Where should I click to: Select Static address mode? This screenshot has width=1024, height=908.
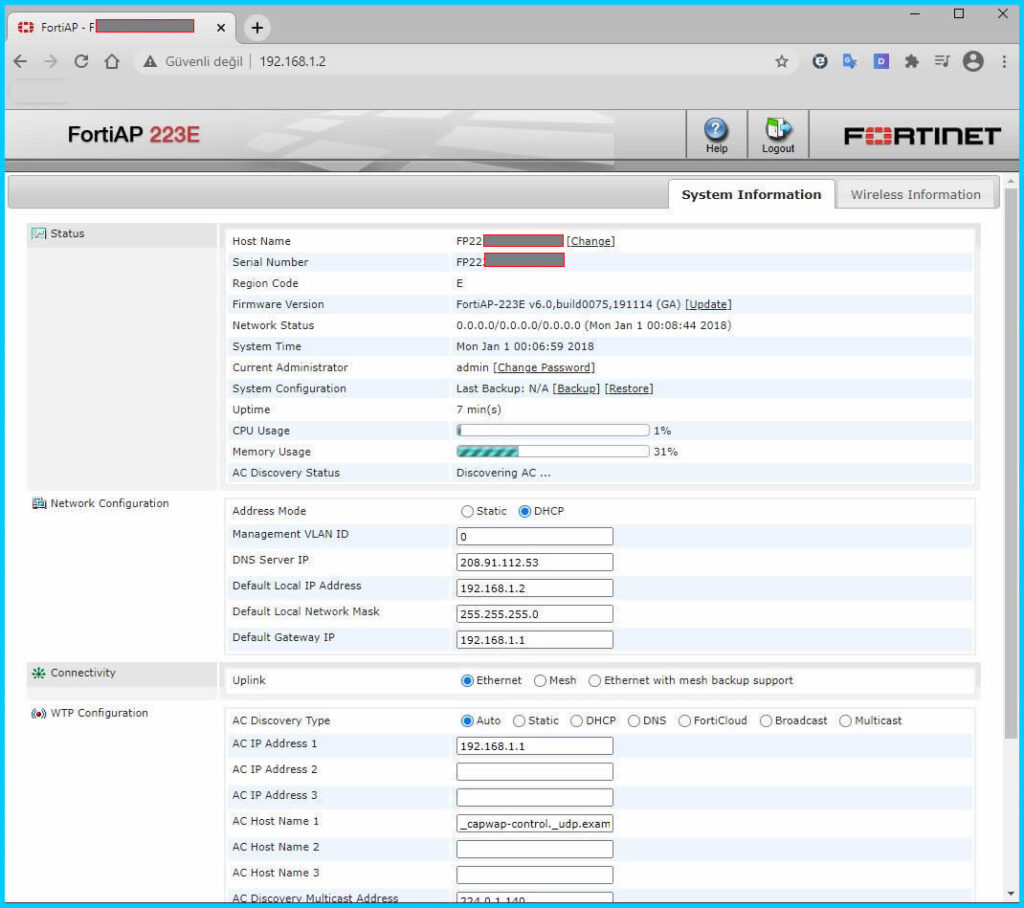467,511
